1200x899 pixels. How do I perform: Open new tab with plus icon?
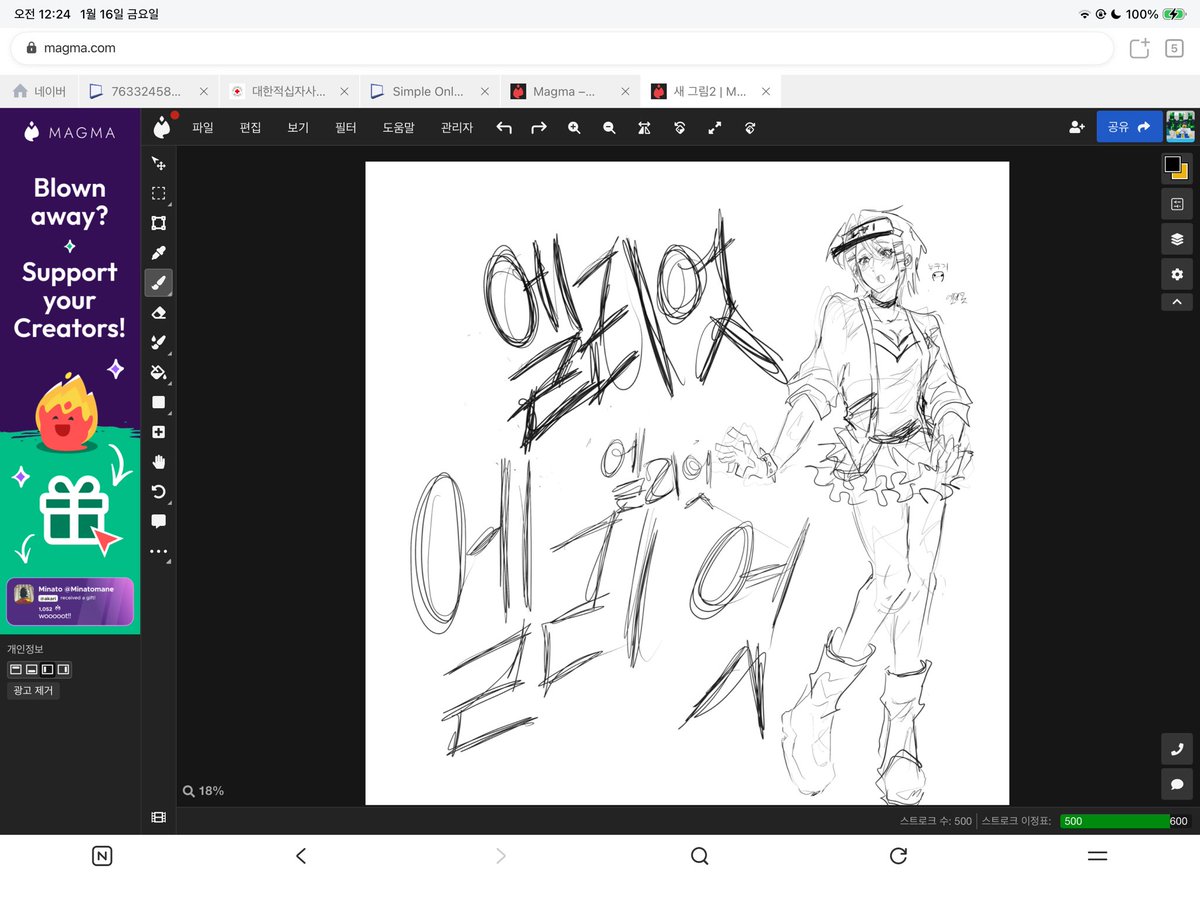1139,48
